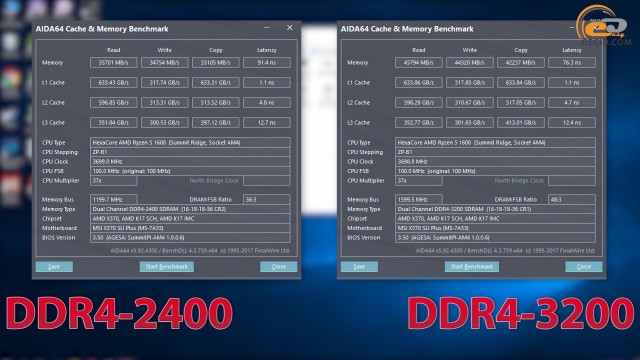This screenshot has height=360, width=640.
Task: Select L2 cache read 596.85 GB/s
Action: (113, 102)
